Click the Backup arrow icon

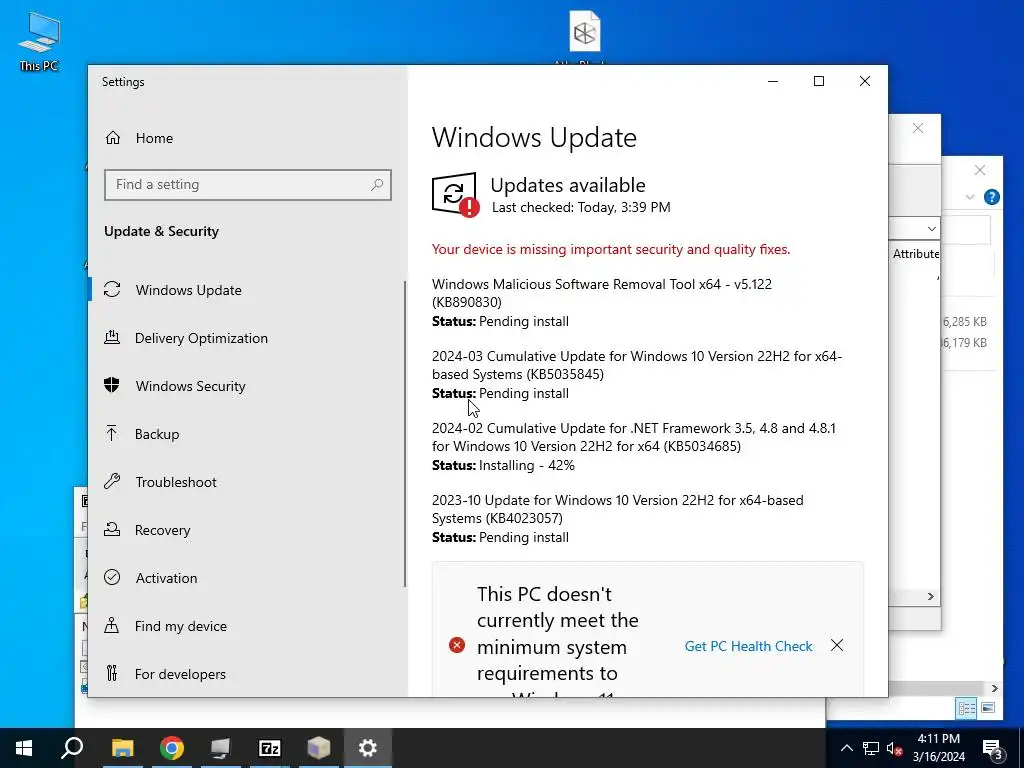coord(112,433)
